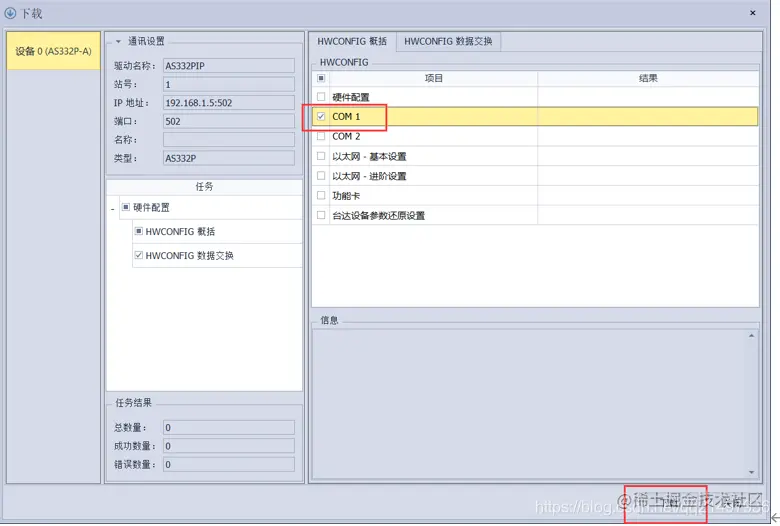Screen dimensions: 780x526
Task: Click the 成功数量 result field
Action: click(229, 446)
